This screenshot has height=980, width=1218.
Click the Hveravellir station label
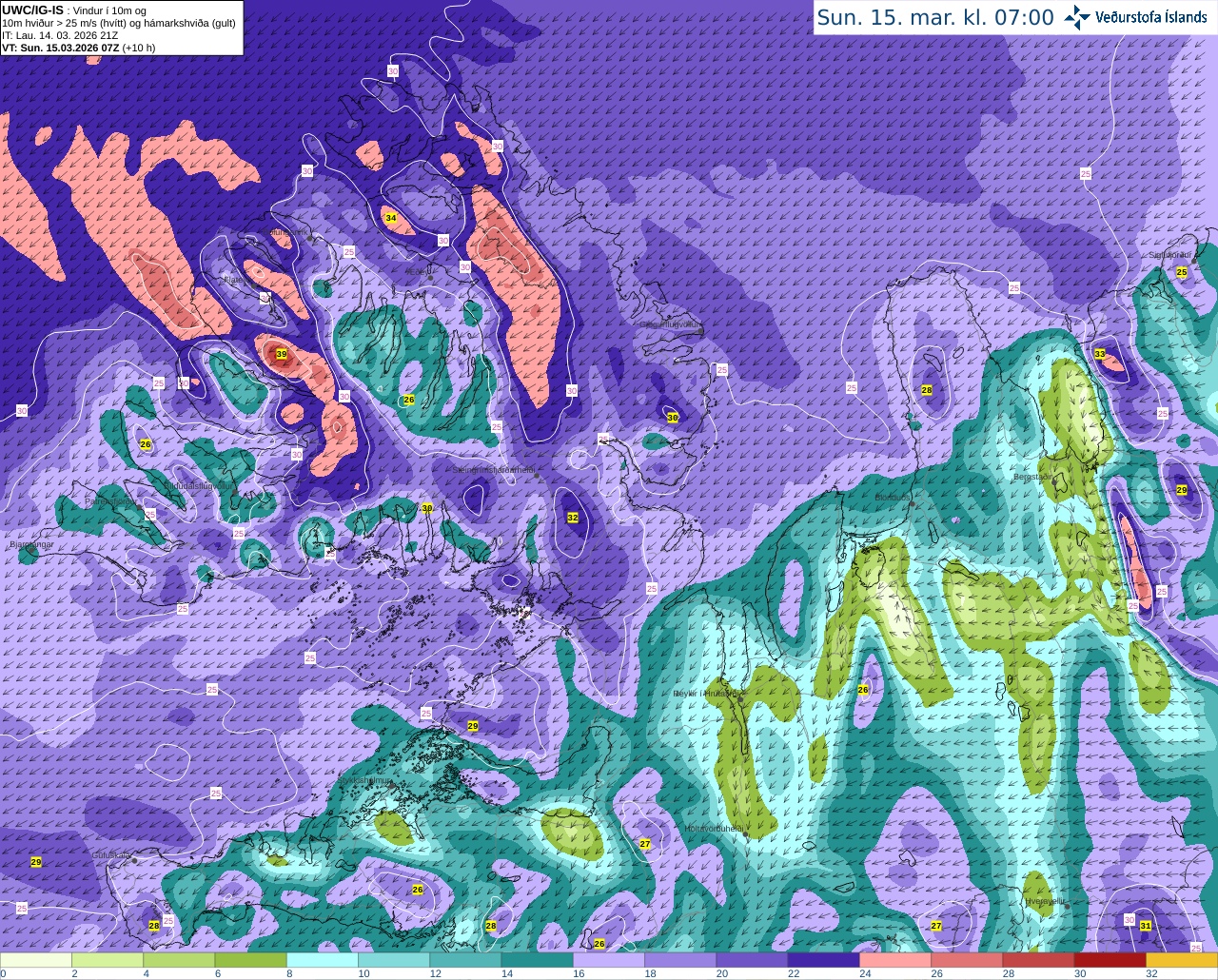tap(1045, 900)
